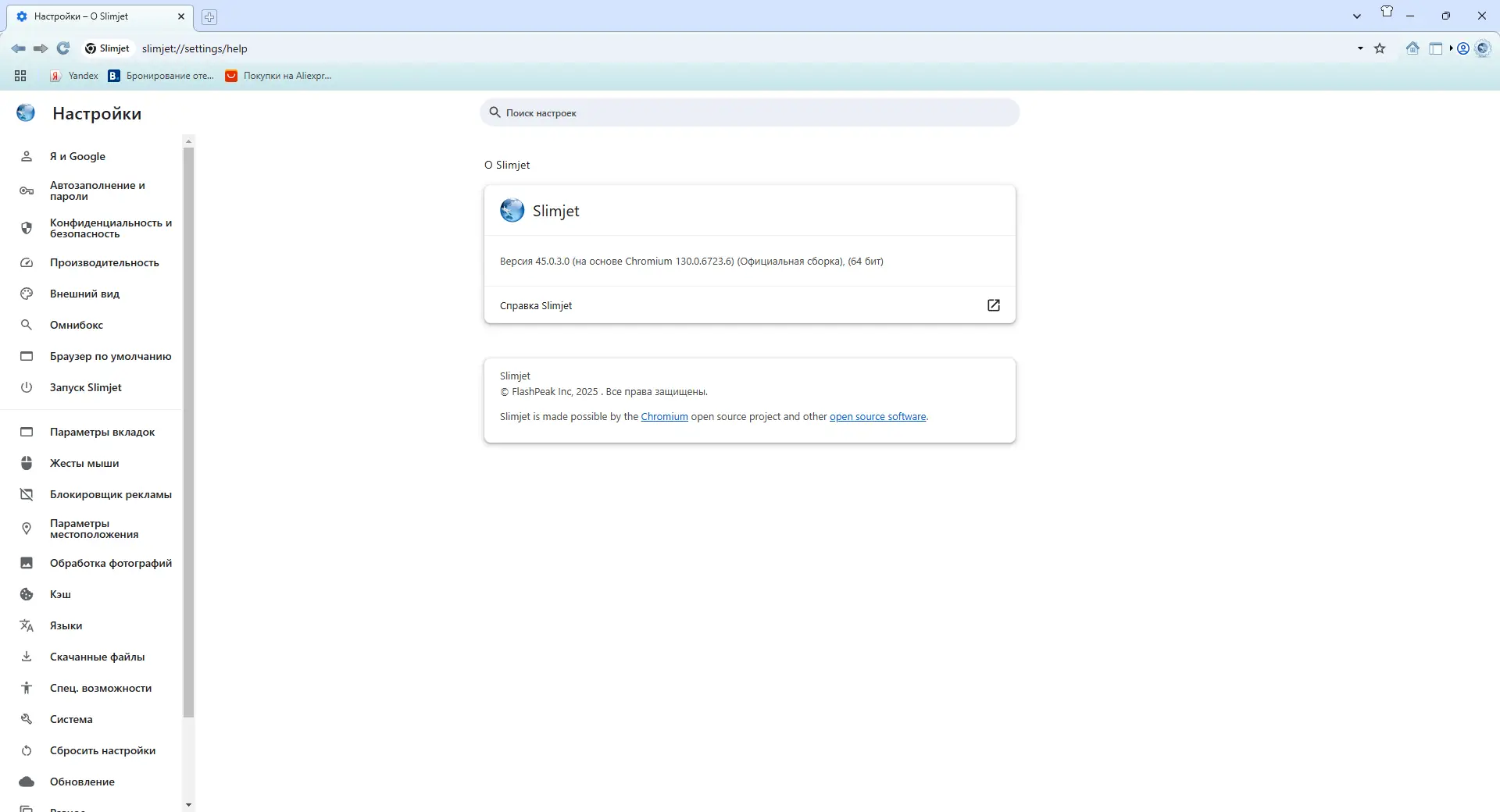Expand the address bar history dropdown arrow
Viewport: 1500px width, 812px height.
pos(1360,48)
